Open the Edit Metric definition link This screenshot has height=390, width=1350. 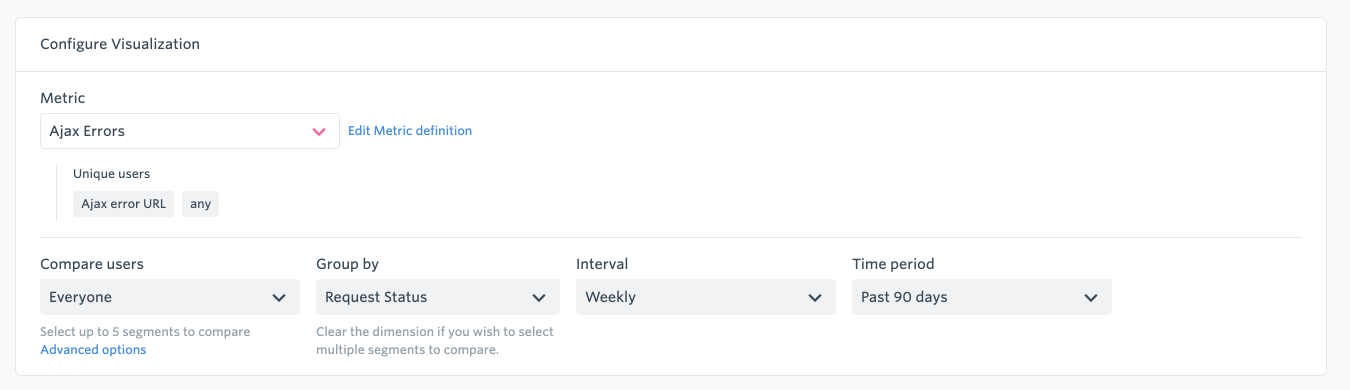410,131
